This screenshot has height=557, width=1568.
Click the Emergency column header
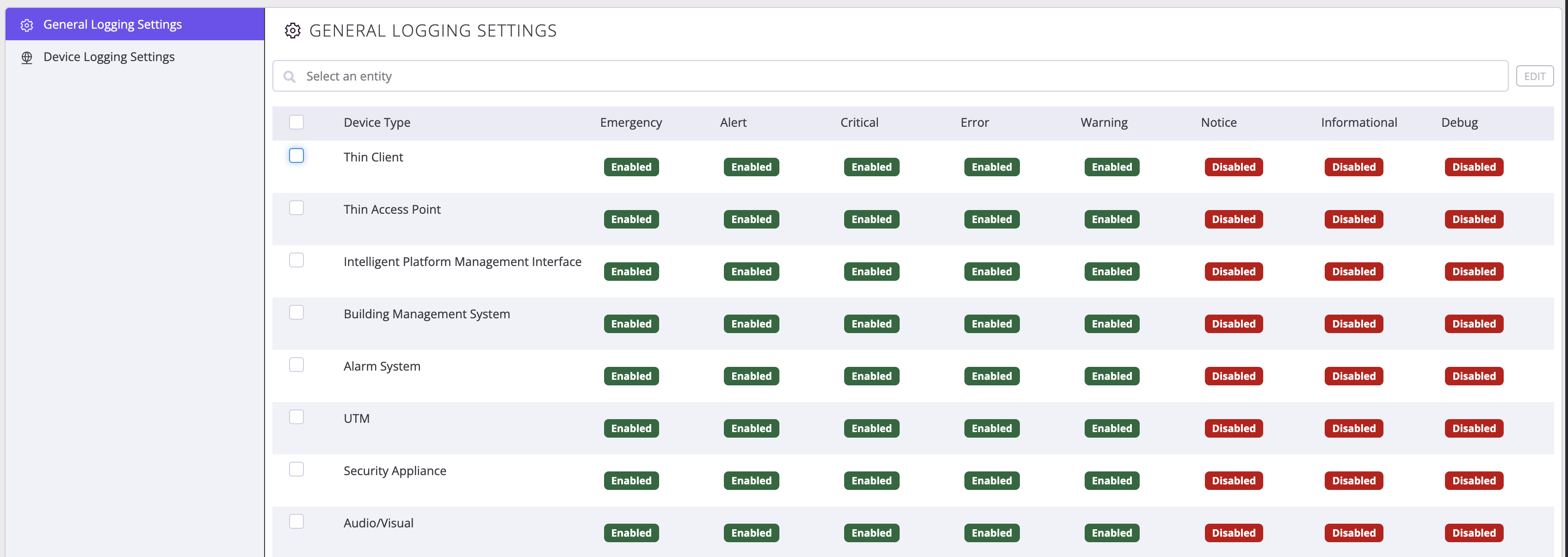(630, 122)
